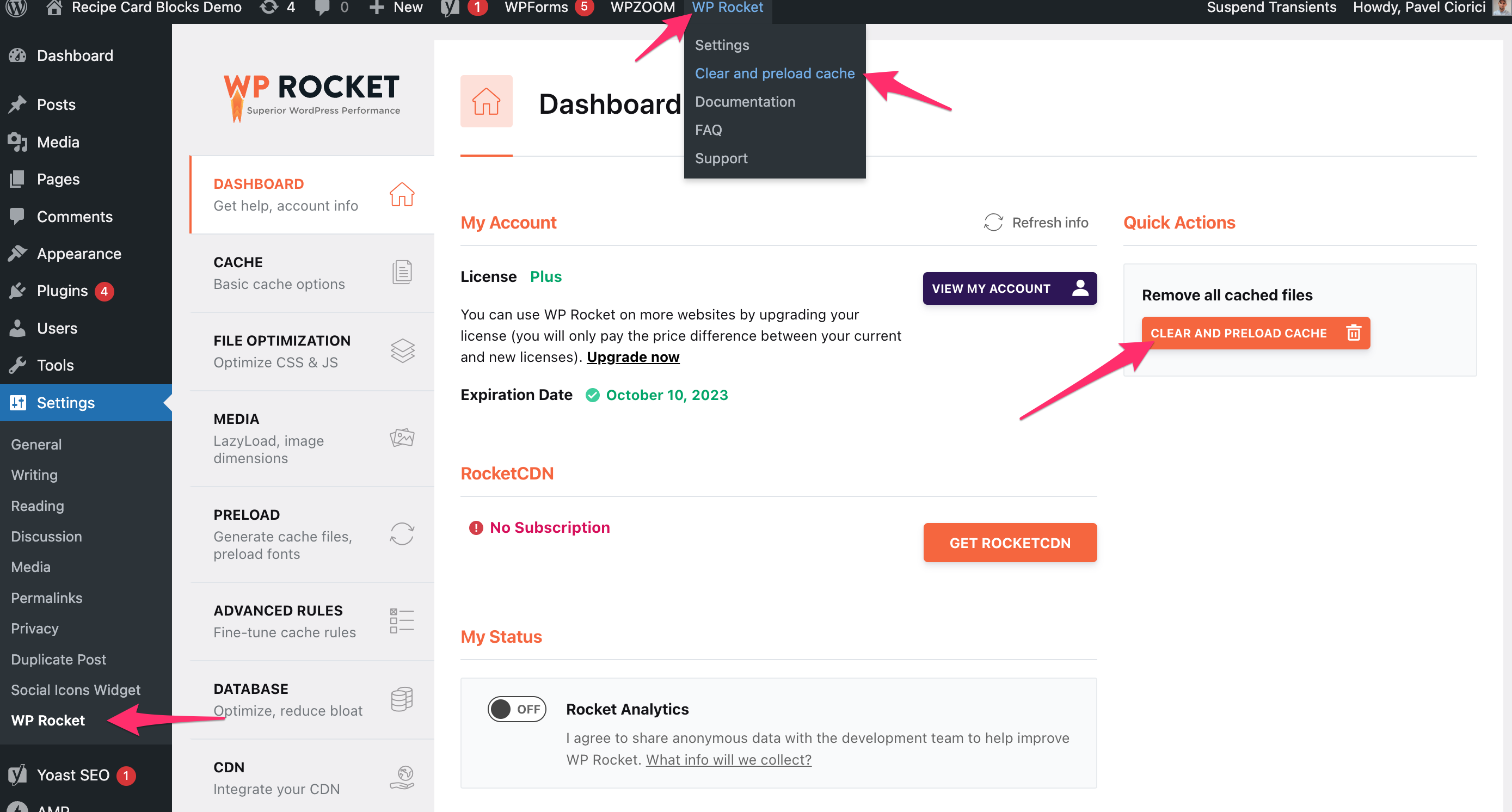Choose Clear and preload cache menu entry

tap(774, 73)
